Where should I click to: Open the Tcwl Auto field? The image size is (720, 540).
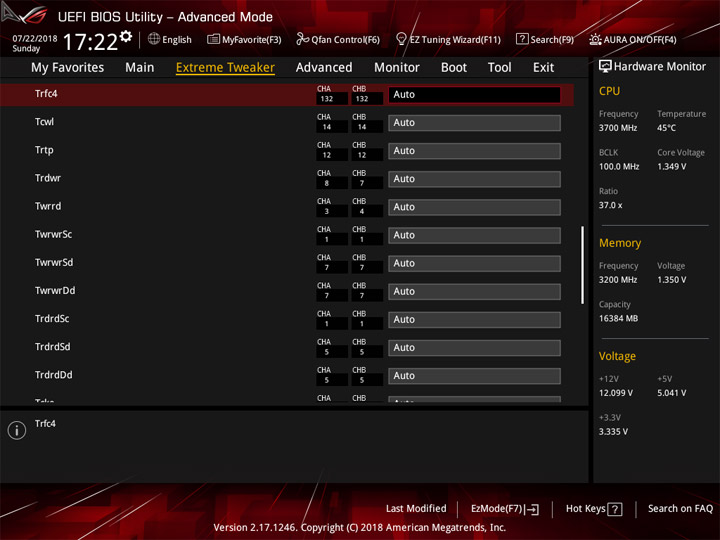point(474,123)
